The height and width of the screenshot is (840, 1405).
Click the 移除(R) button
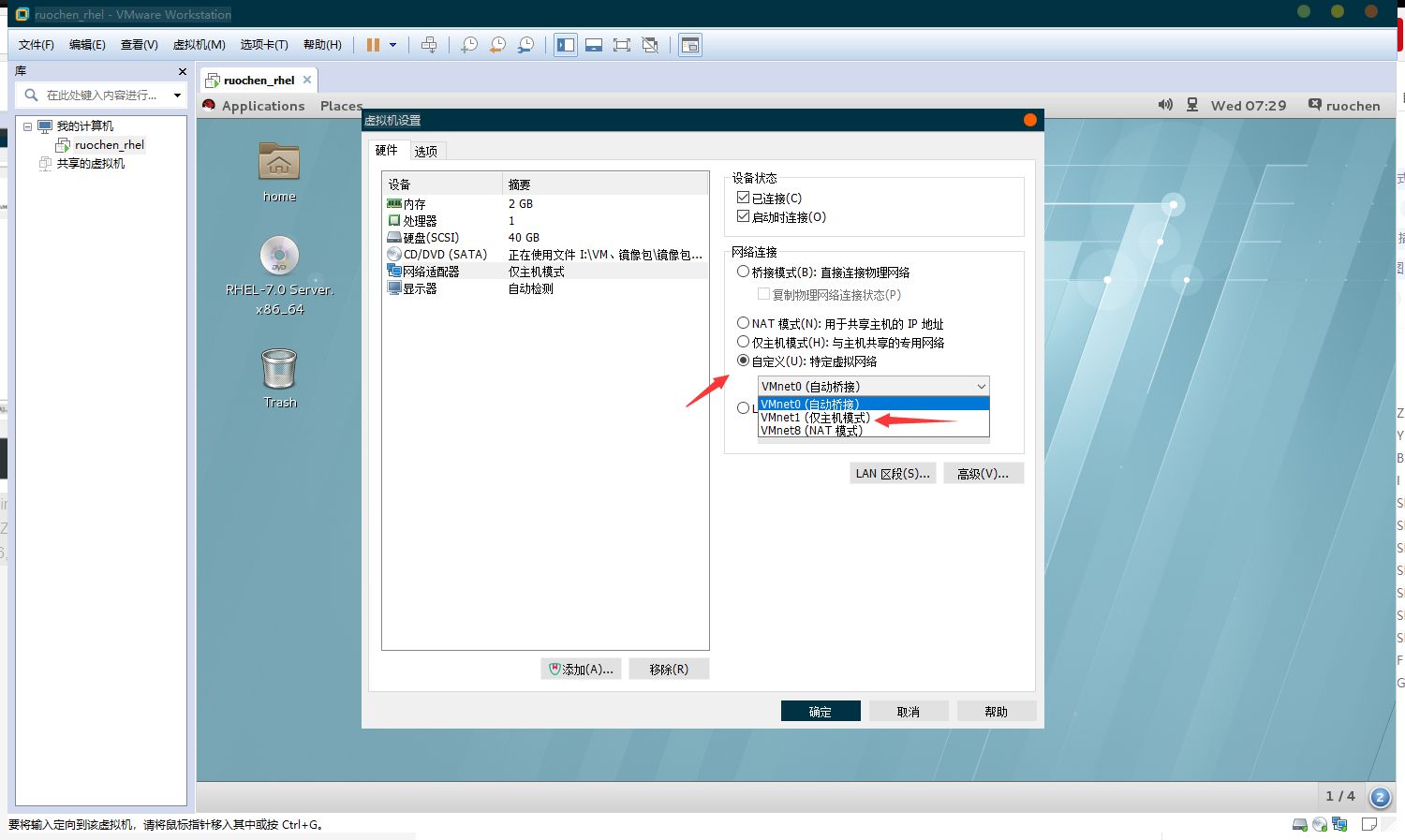click(669, 669)
